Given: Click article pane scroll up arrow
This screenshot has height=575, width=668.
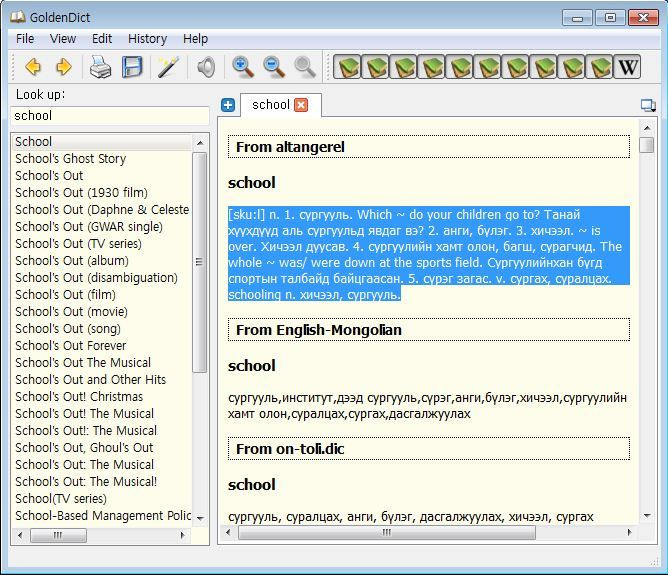Looking at the screenshot, I should (647, 128).
